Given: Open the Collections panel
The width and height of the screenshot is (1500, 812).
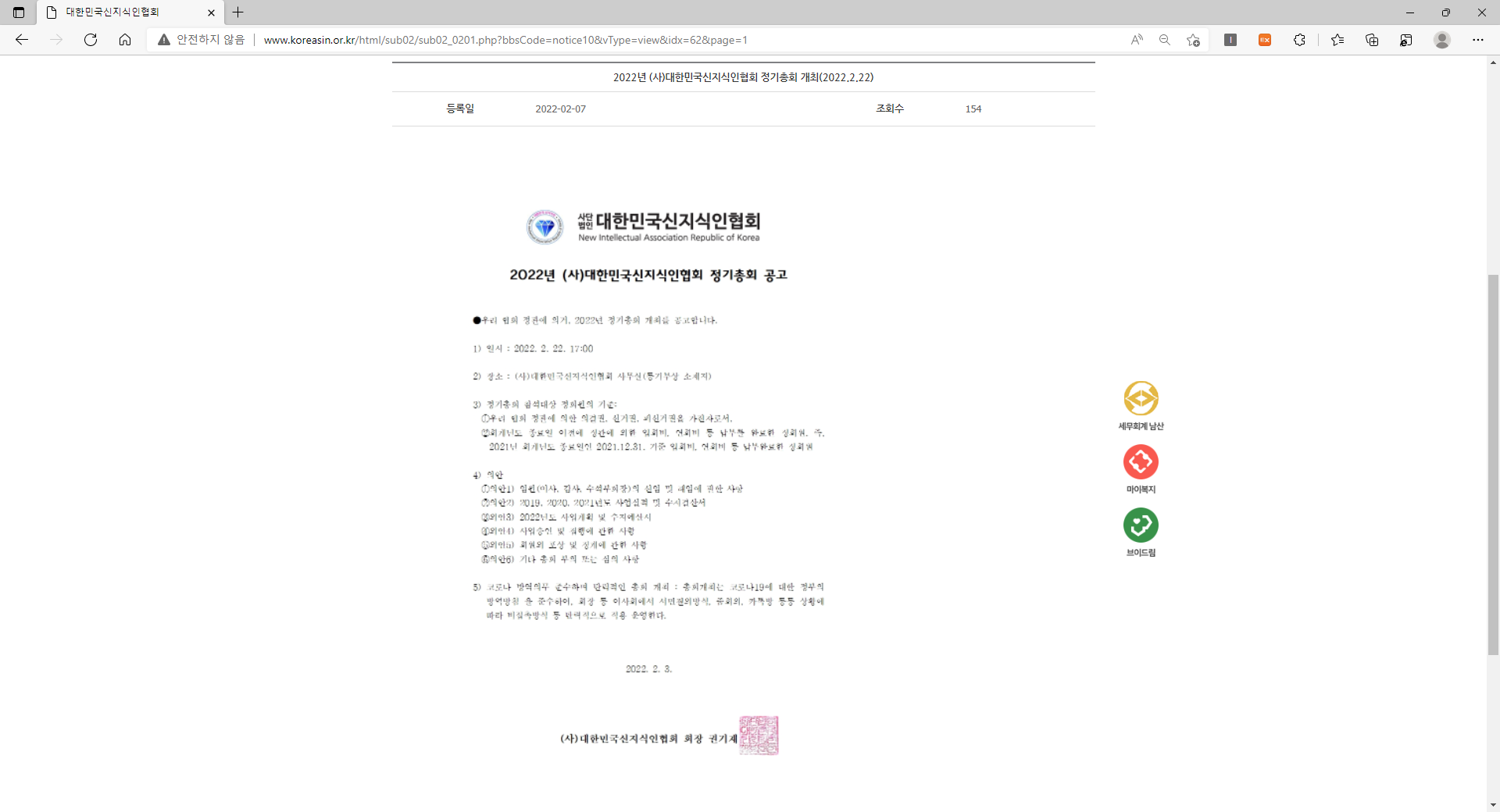Looking at the screenshot, I should point(1372,40).
